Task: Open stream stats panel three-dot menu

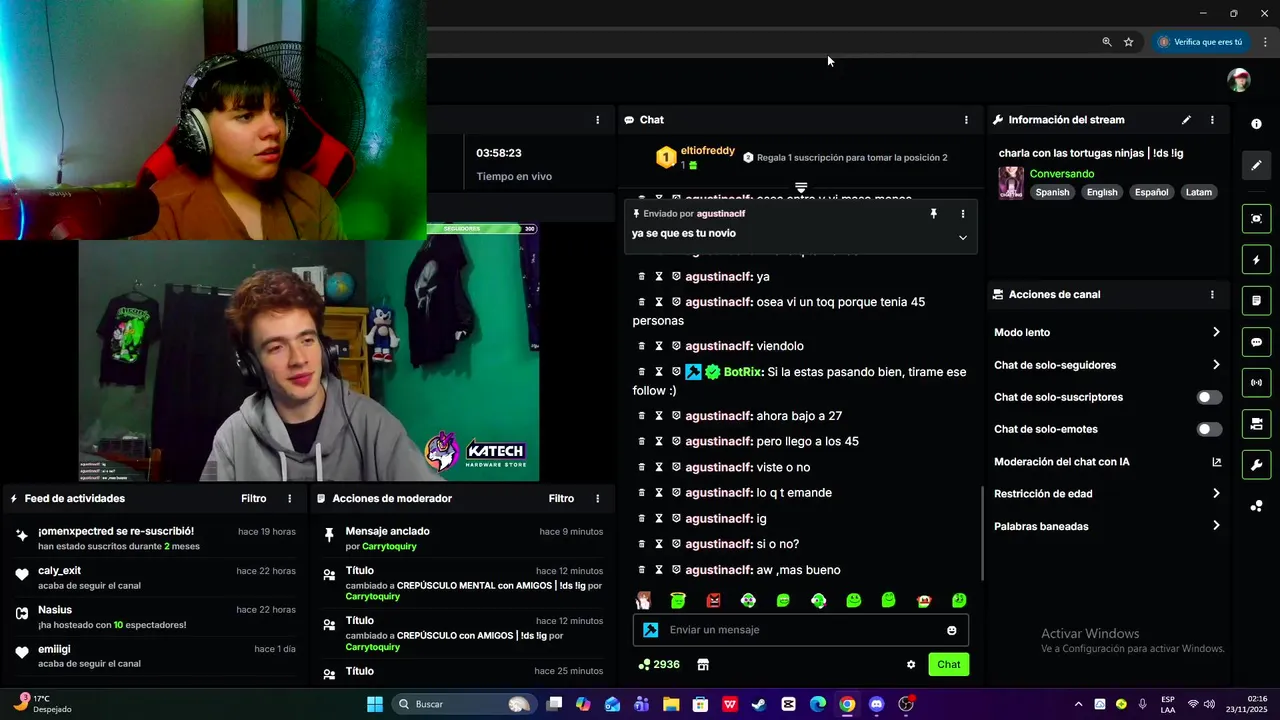Action: [x=598, y=120]
